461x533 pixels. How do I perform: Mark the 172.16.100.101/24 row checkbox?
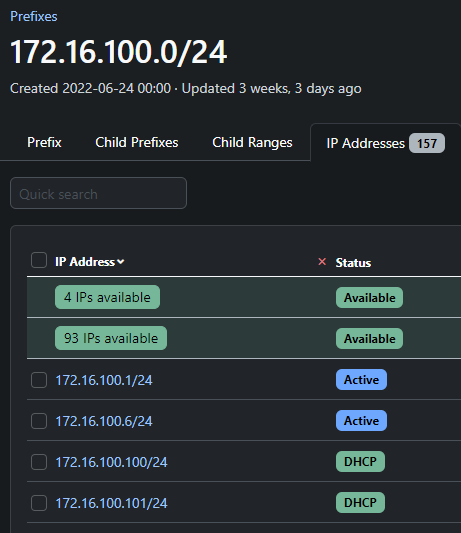point(39,503)
